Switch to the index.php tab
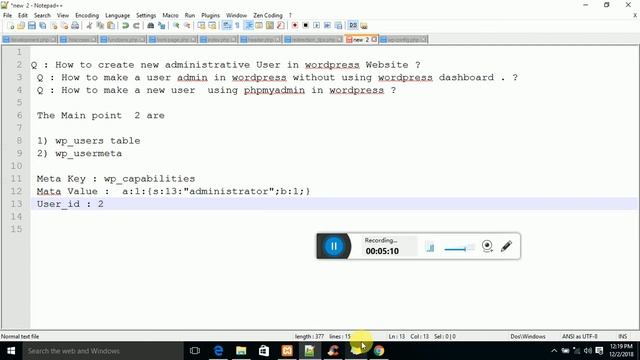 (x=218, y=40)
